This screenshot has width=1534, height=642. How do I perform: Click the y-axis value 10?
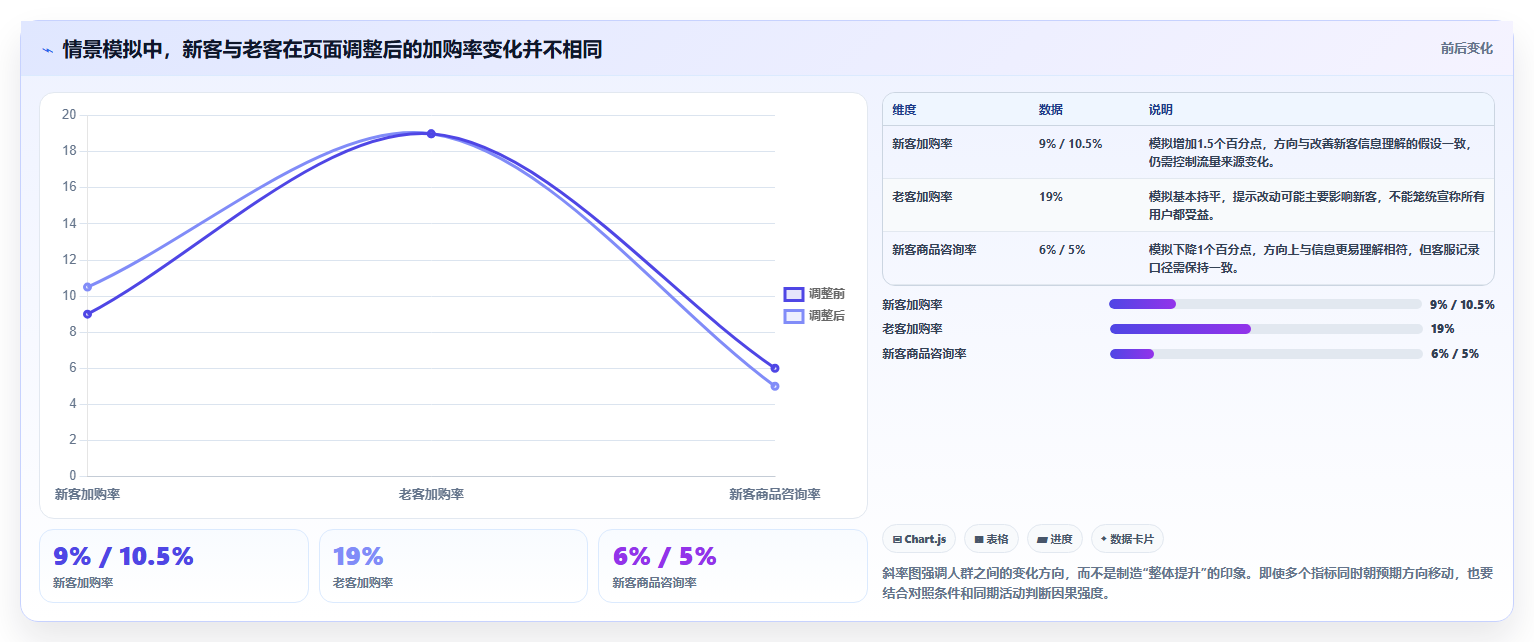(69, 295)
